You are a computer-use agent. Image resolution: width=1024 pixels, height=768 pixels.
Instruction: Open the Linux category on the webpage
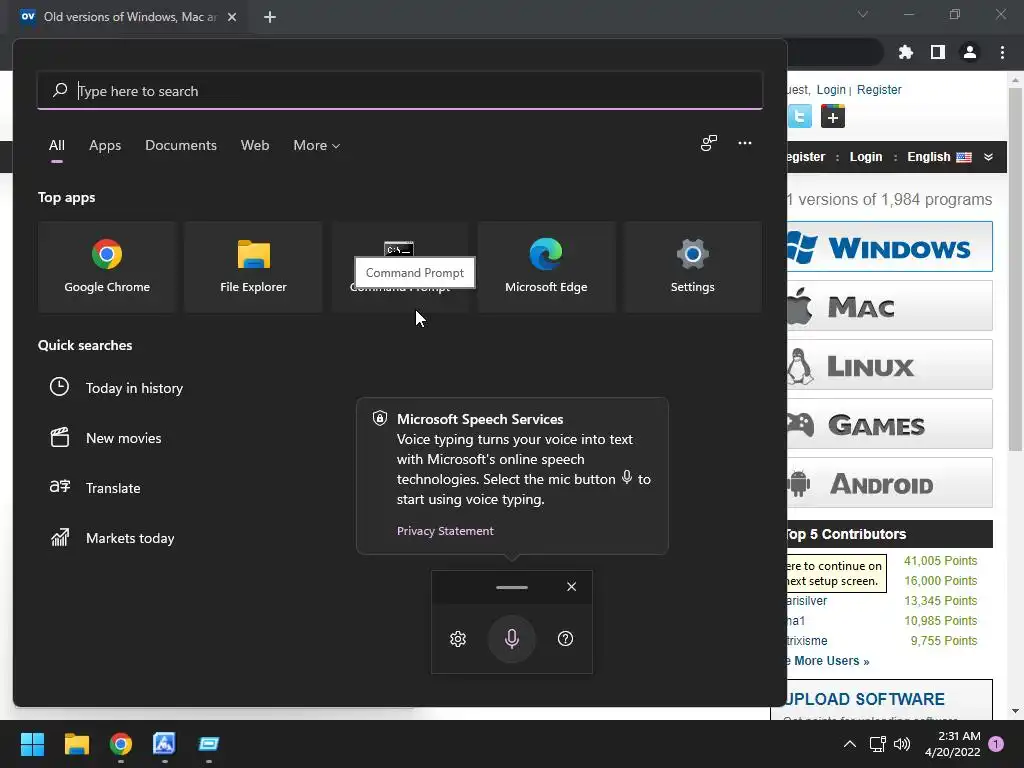pyautogui.click(x=889, y=364)
